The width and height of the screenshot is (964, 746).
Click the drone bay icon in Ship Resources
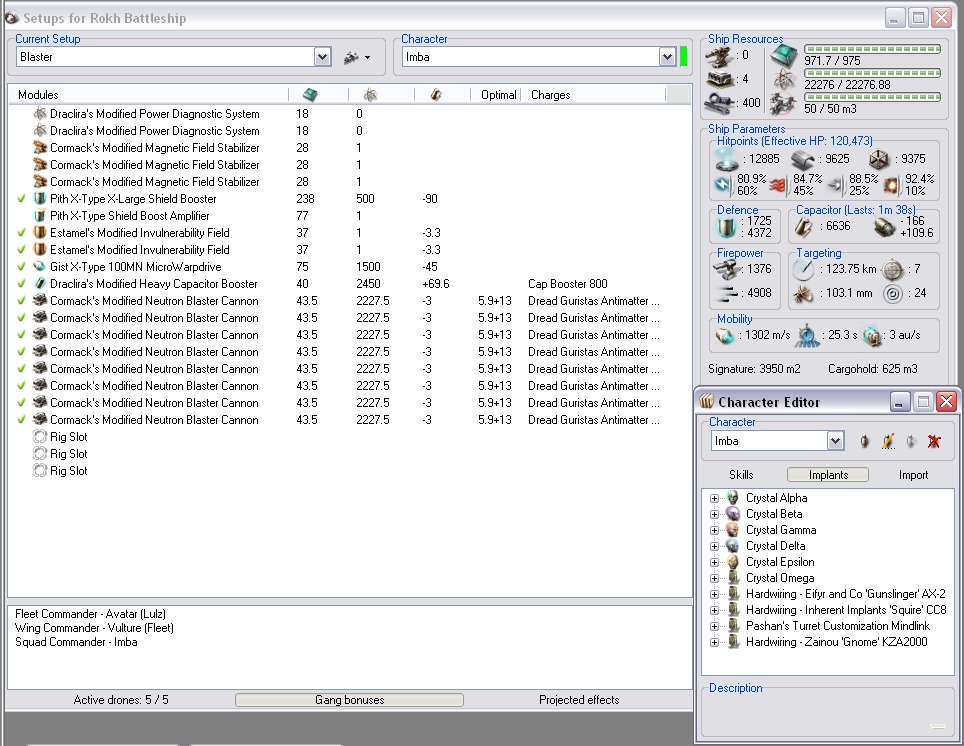click(783, 104)
